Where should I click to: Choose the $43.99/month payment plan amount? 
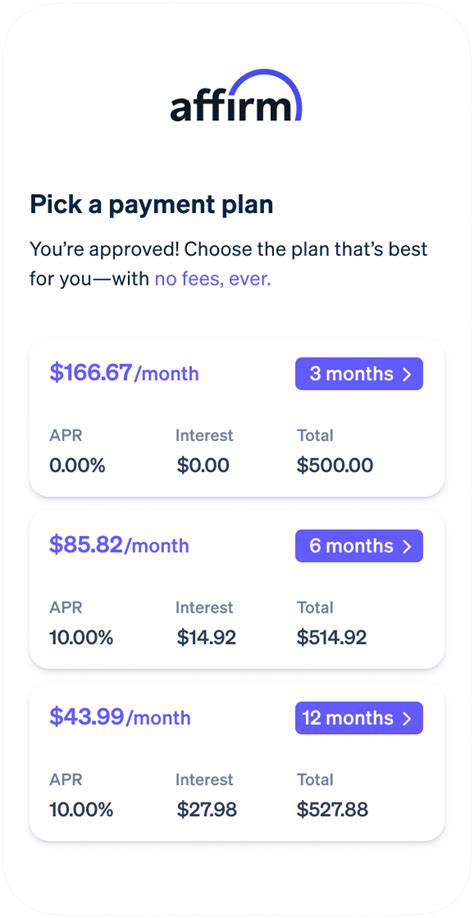(x=120, y=717)
